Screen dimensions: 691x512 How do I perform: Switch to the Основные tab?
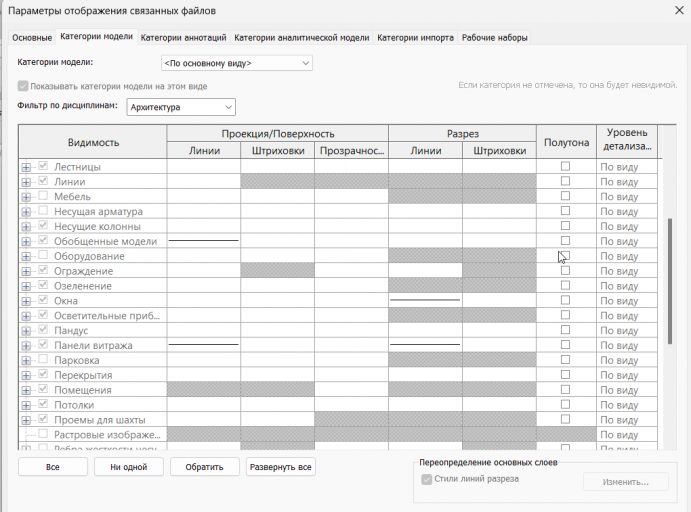tap(32, 38)
